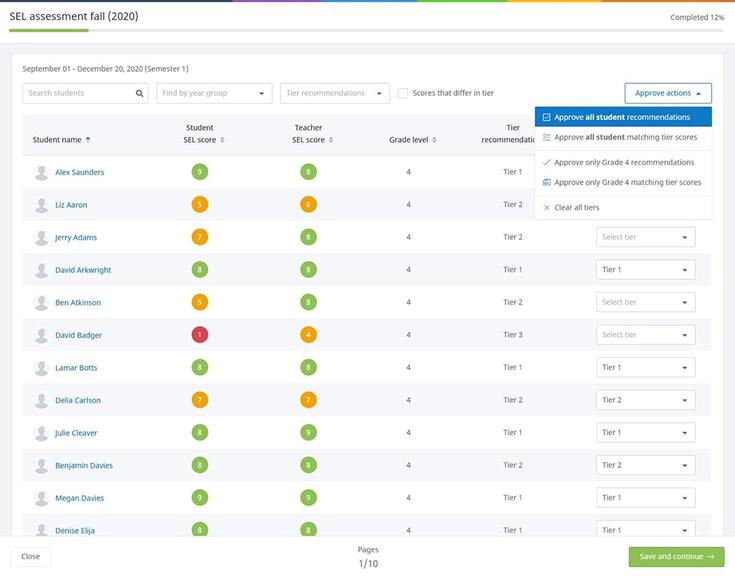Click Liz Aaron's teacher score 6 badge

pos(308,204)
